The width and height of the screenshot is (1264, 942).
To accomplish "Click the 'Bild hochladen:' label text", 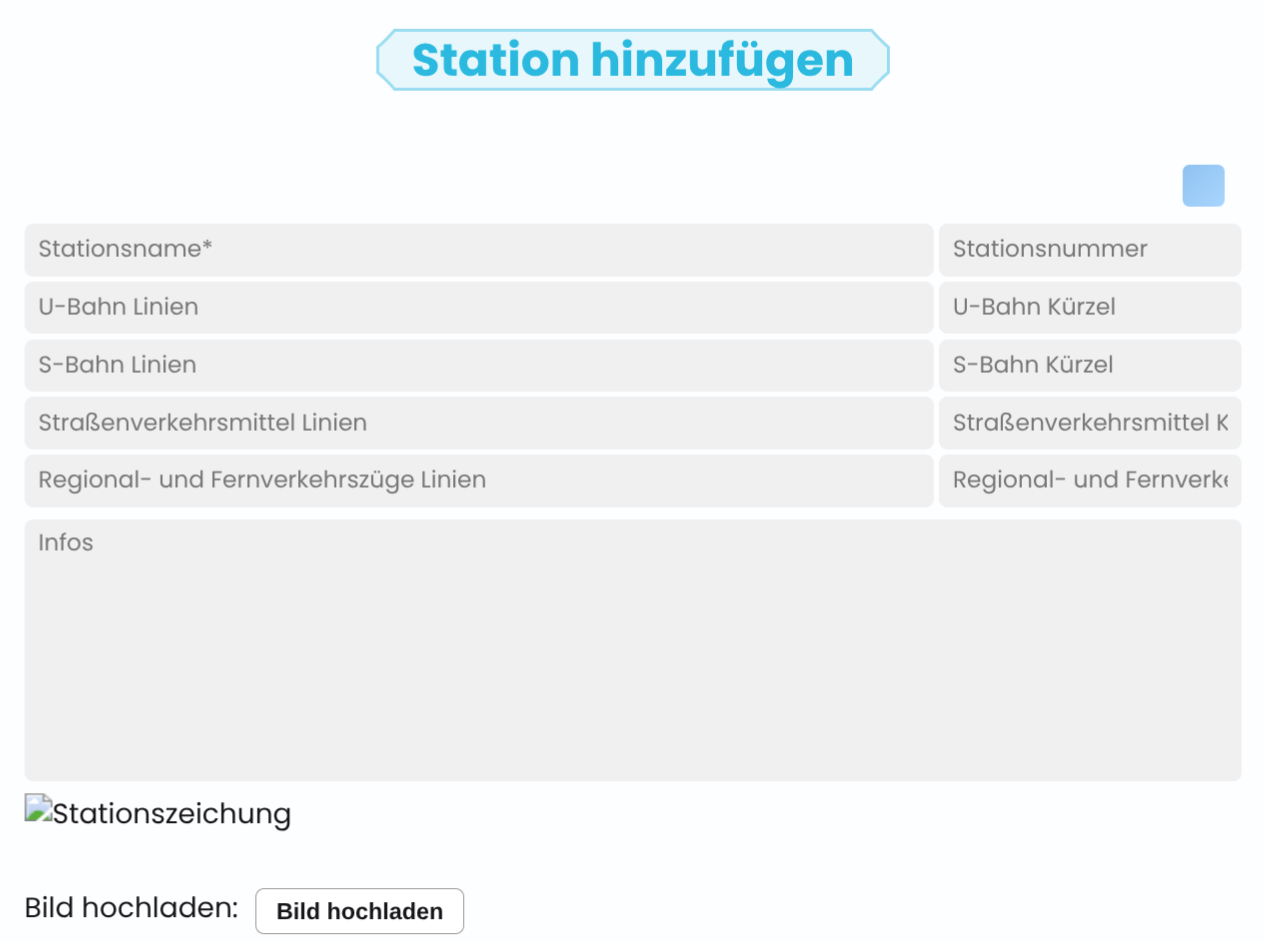I will point(131,908).
